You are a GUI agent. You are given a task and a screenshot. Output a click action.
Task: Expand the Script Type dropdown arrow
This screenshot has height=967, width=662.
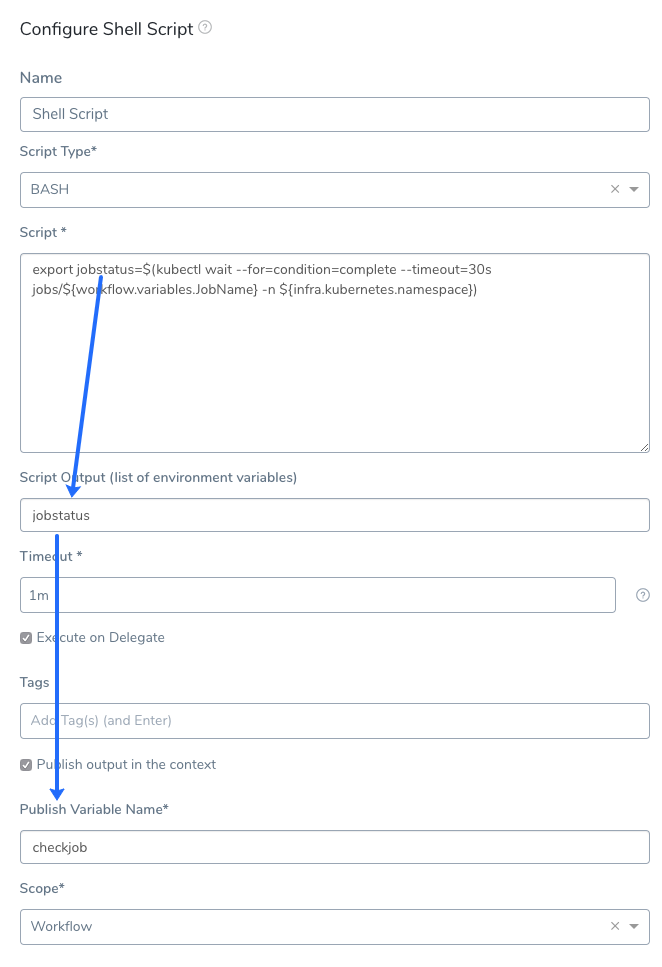(x=634, y=189)
